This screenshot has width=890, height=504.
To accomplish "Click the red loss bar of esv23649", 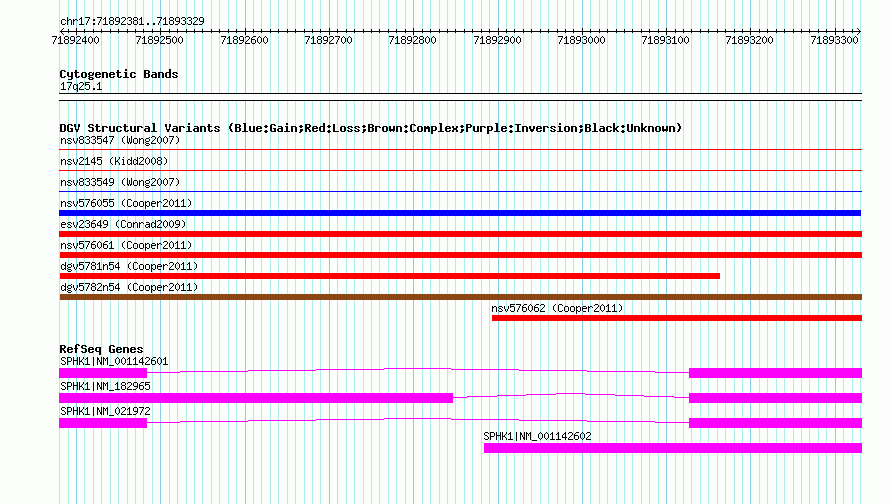I will 460,234.
